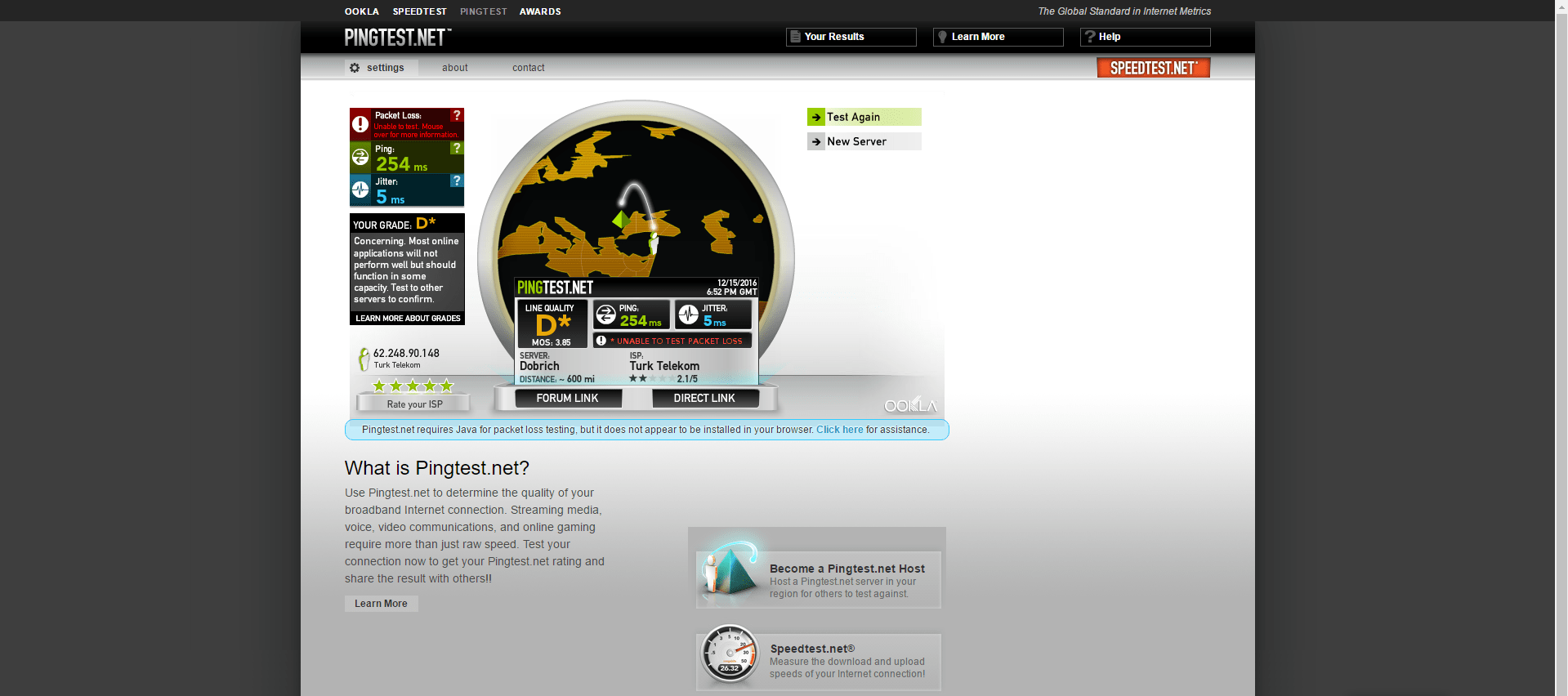Image resolution: width=1568 pixels, height=696 pixels.
Task: Open the Jitter question mark help
Action: [457, 181]
